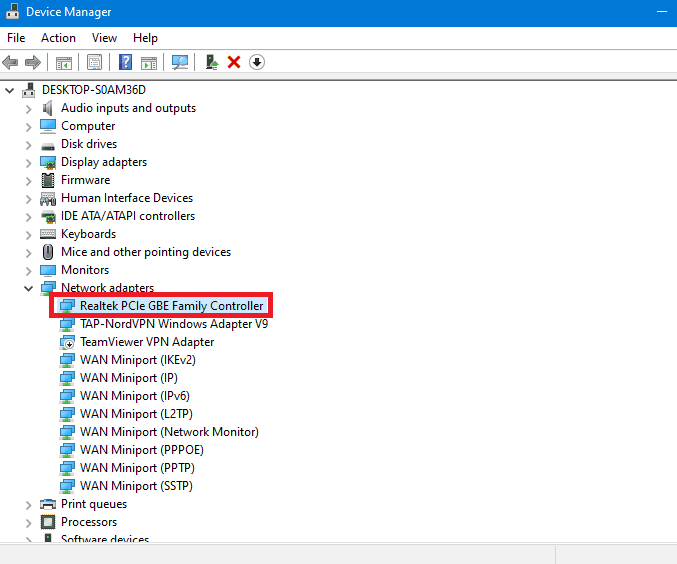677x564 pixels.
Task: Open the File menu
Action: pos(16,38)
